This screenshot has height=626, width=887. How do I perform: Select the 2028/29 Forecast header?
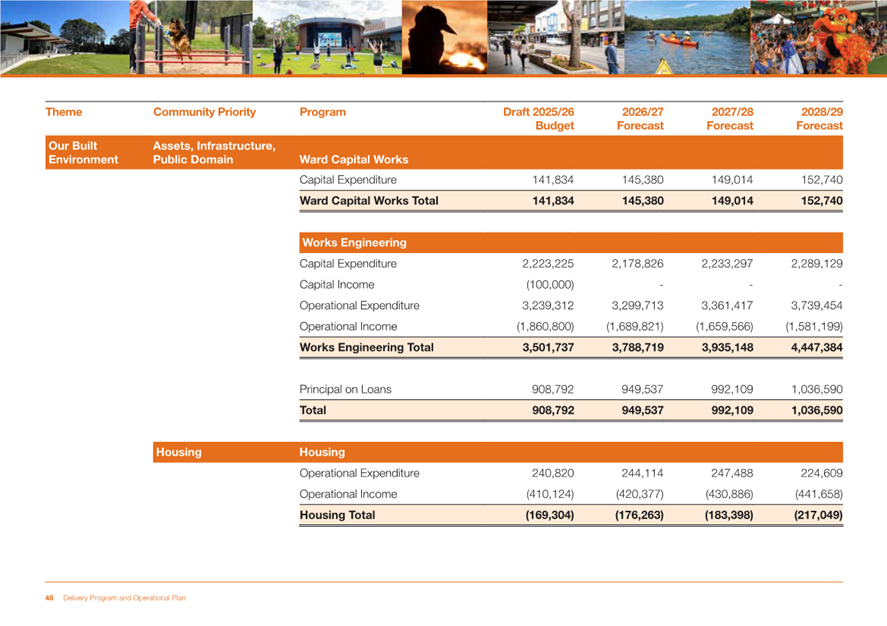[x=820, y=119]
